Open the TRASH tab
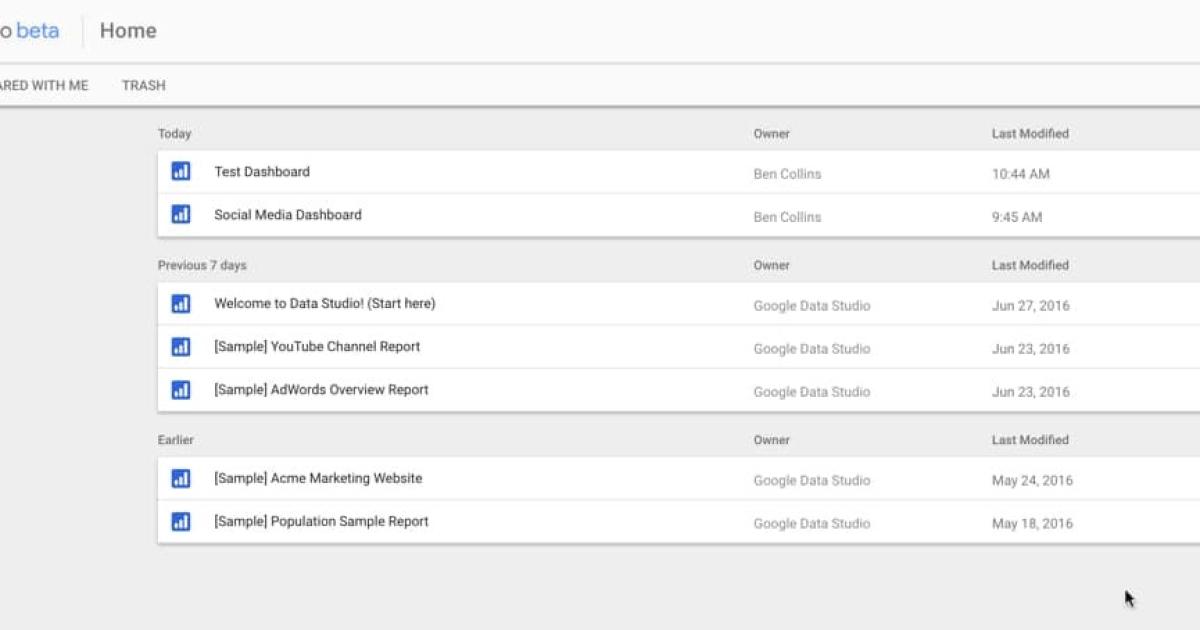Image resolution: width=1200 pixels, height=630 pixels. [x=143, y=86]
